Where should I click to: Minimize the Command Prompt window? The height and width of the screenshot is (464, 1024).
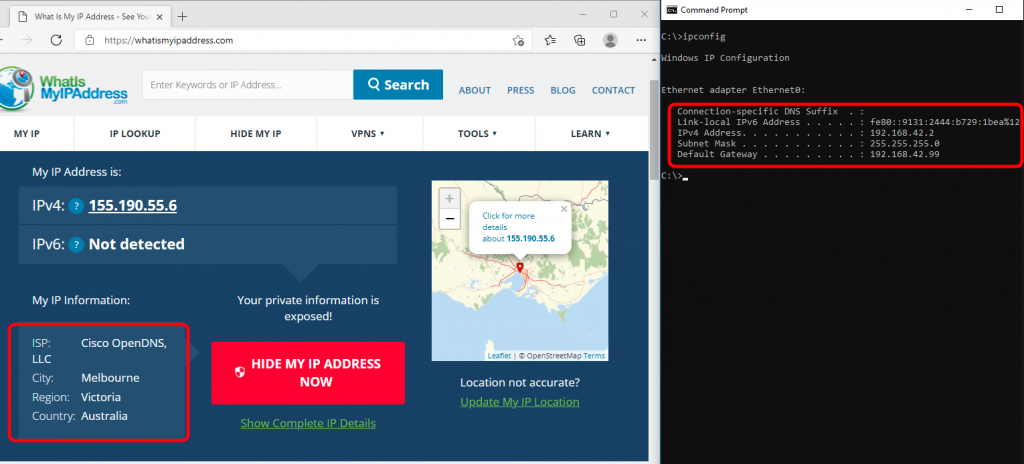(x=967, y=10)
